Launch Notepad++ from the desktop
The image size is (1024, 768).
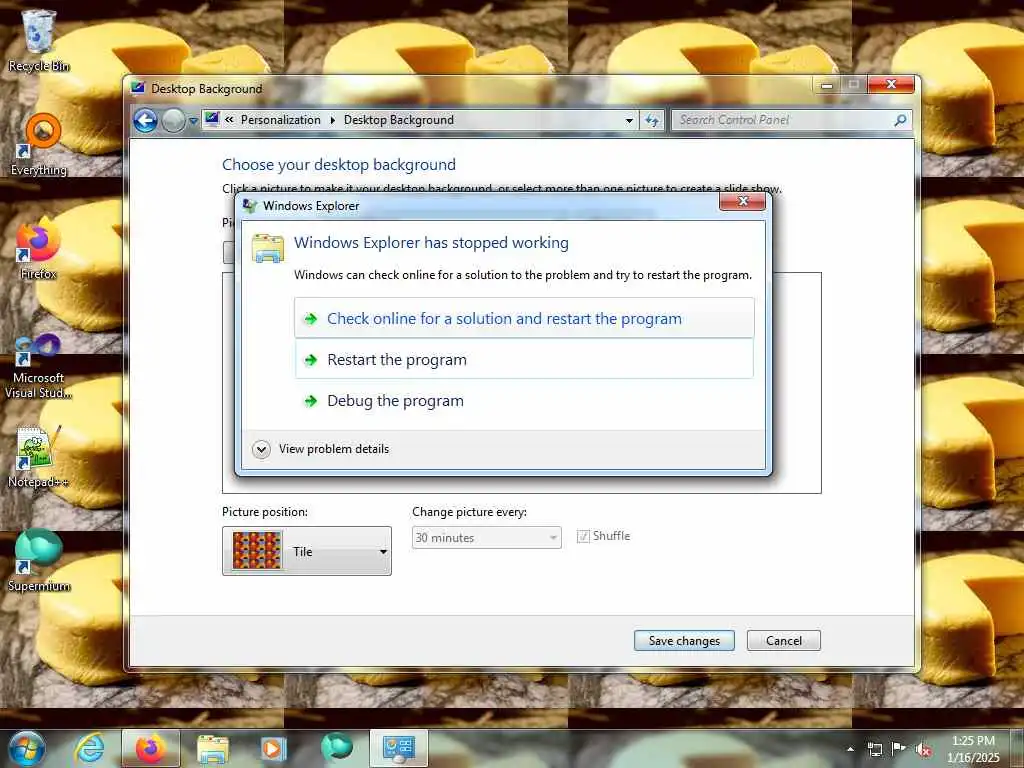click(x=39, y=457)
